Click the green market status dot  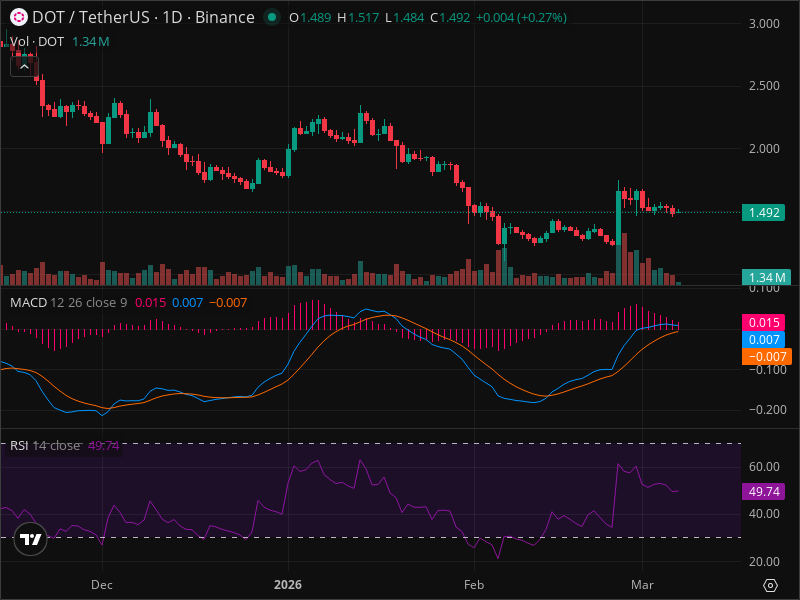point(272,17)
